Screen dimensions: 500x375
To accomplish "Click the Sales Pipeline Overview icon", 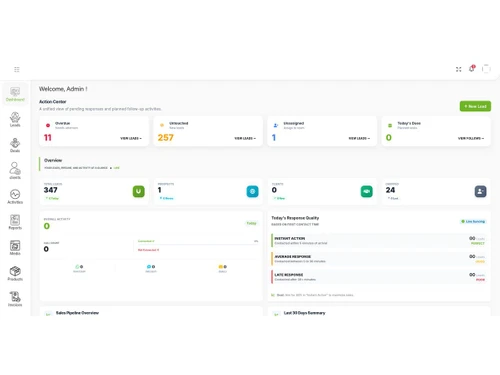I will tap(48, 314).
